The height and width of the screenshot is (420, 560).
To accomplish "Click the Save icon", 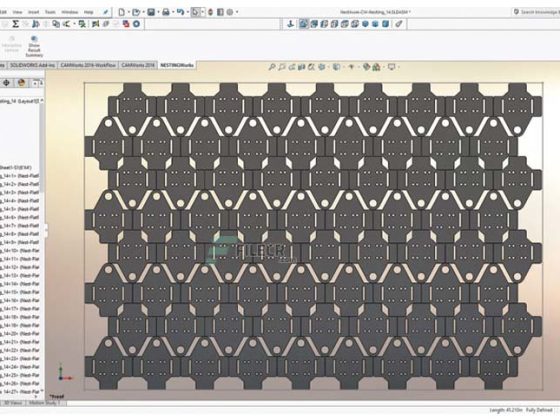I will (151, 12).
